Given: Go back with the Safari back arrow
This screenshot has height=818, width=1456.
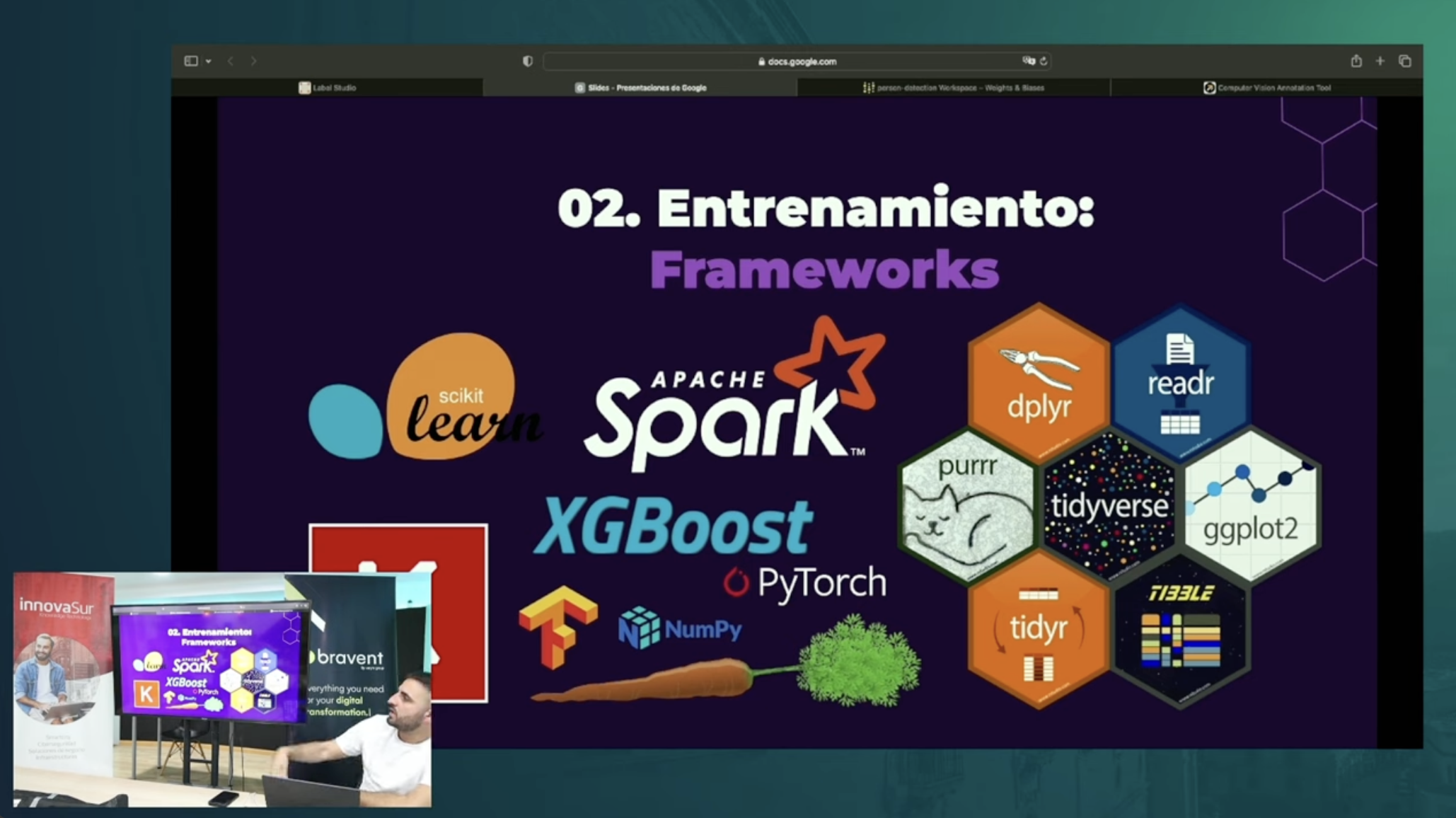Looking at the screenshot, I should 231,62.
